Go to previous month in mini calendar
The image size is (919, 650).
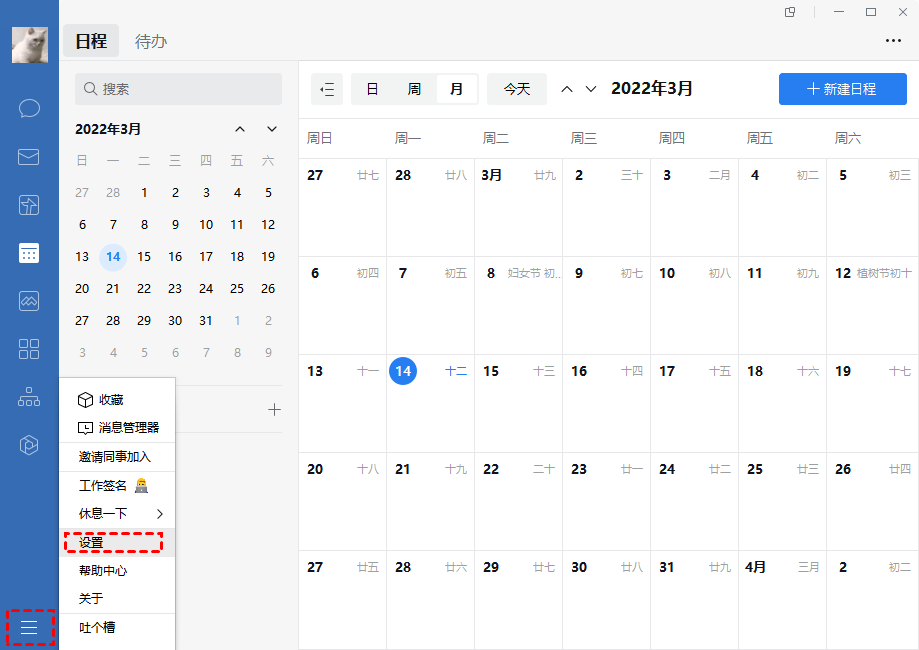coord(240,129)
